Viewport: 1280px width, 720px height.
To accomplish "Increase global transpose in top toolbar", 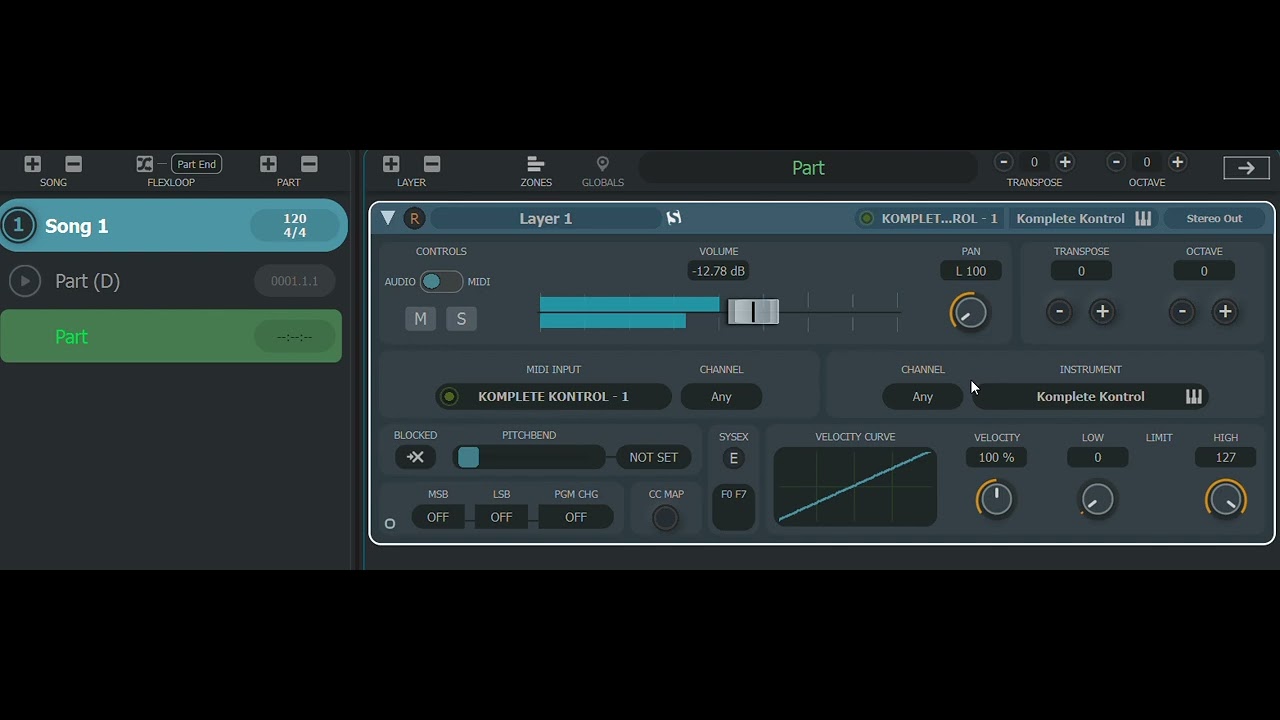I will point(1065,162).
